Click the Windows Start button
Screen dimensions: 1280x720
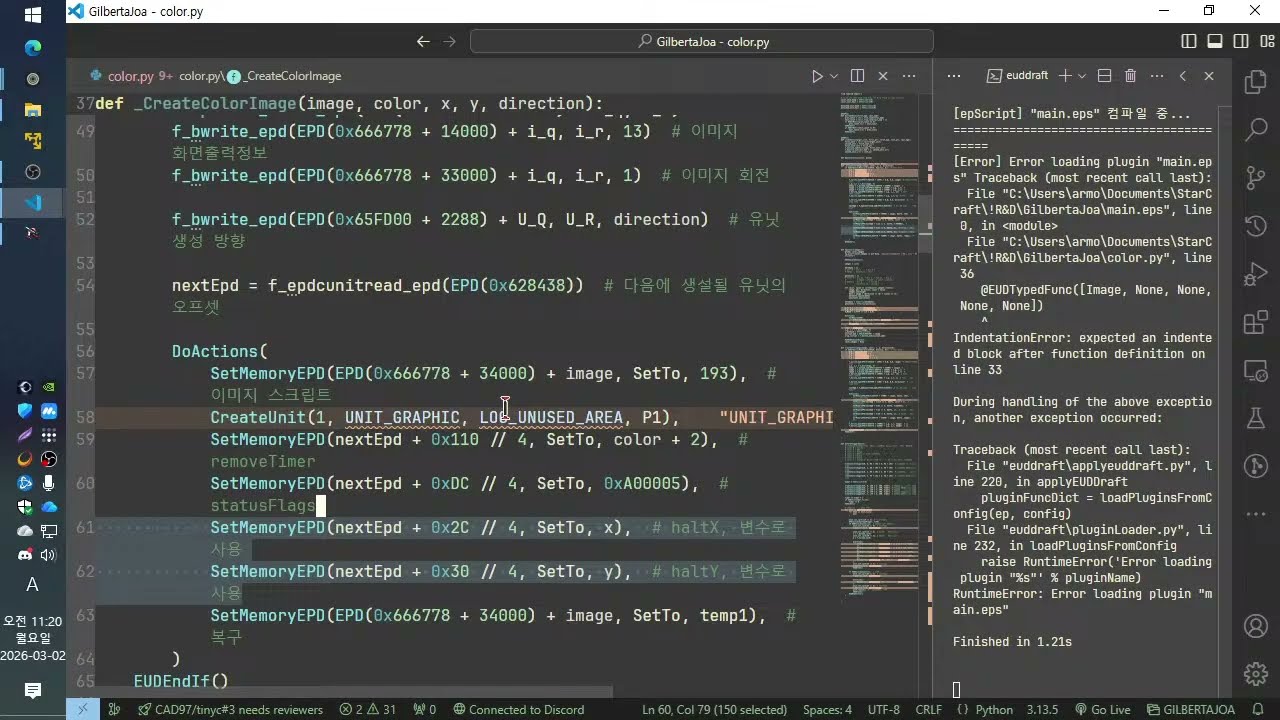click(32, 15)
